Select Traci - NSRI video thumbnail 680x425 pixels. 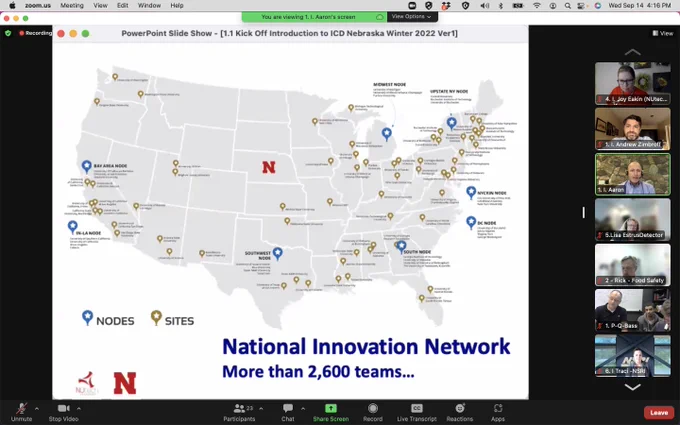pyautogui.click(x=632, y=355)
